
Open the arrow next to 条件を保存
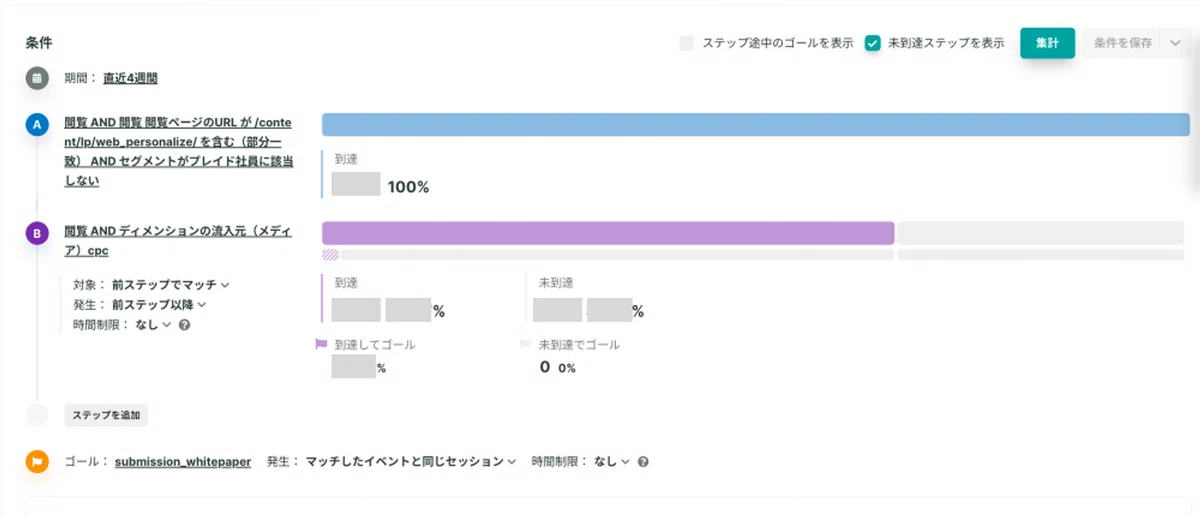click(x=1174, y=43)
